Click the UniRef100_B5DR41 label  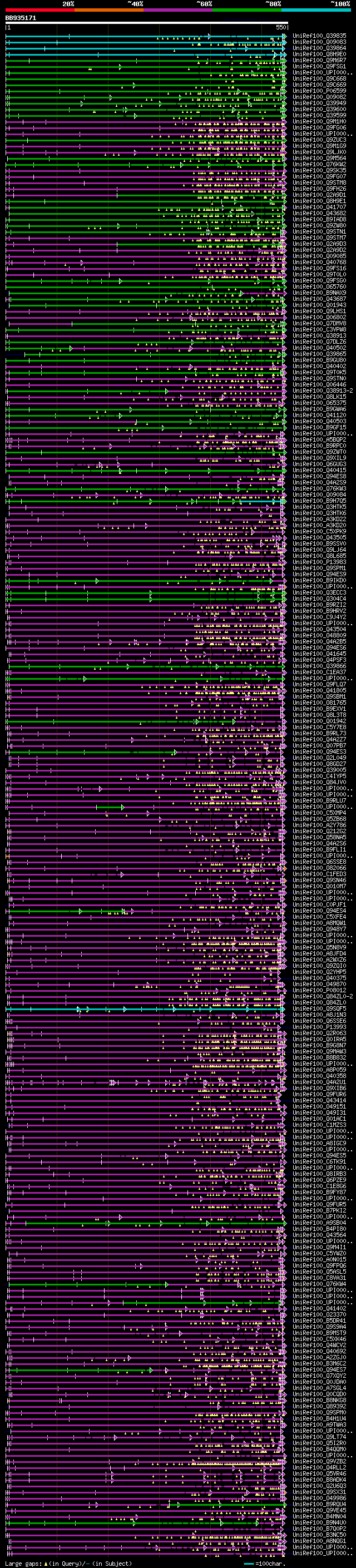[x=319, y=1321]
